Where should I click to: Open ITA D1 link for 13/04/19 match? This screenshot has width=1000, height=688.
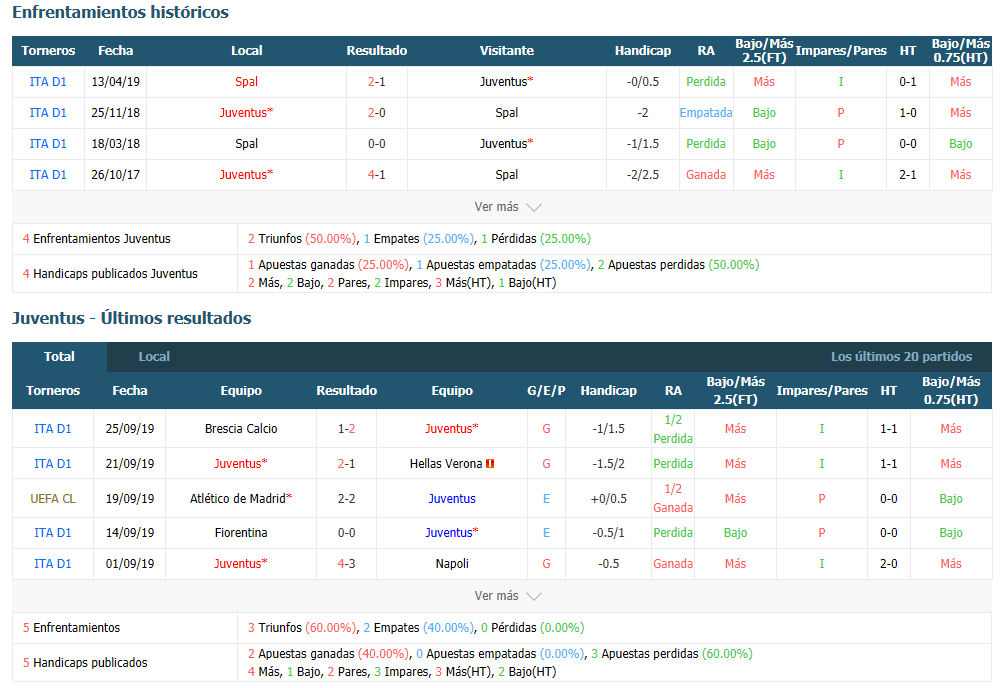(x=48, y=82)
